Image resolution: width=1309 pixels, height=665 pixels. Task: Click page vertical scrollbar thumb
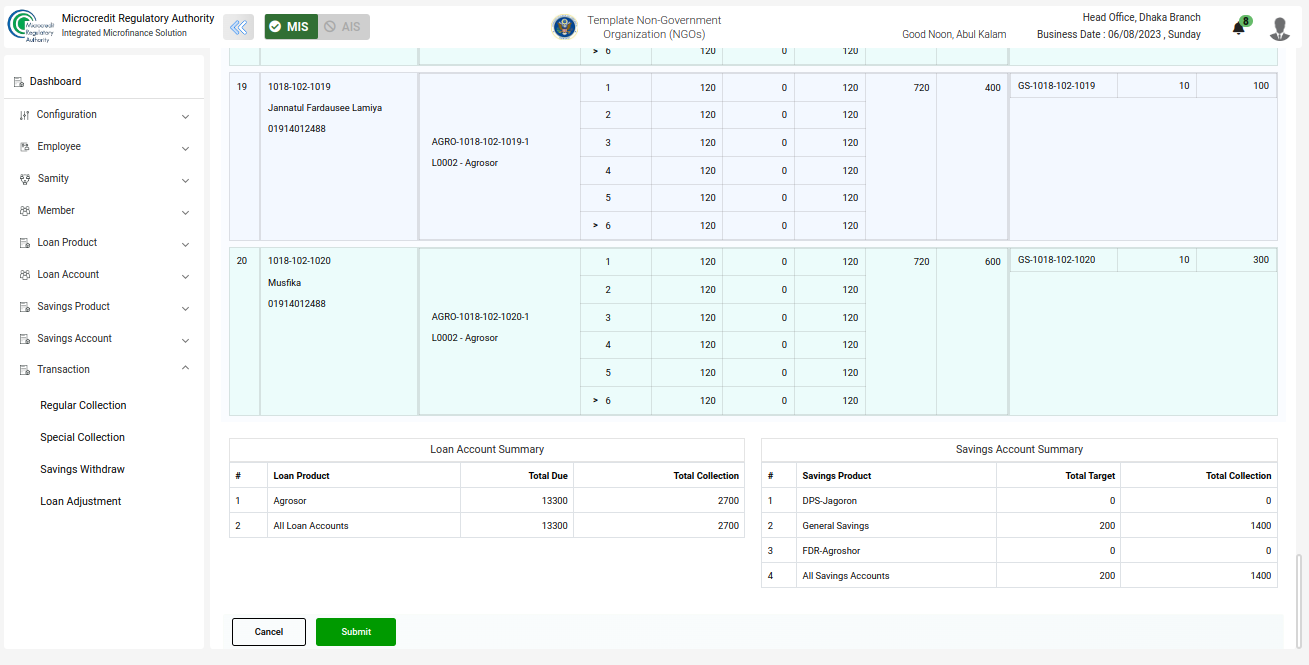tap(1299, 600)
